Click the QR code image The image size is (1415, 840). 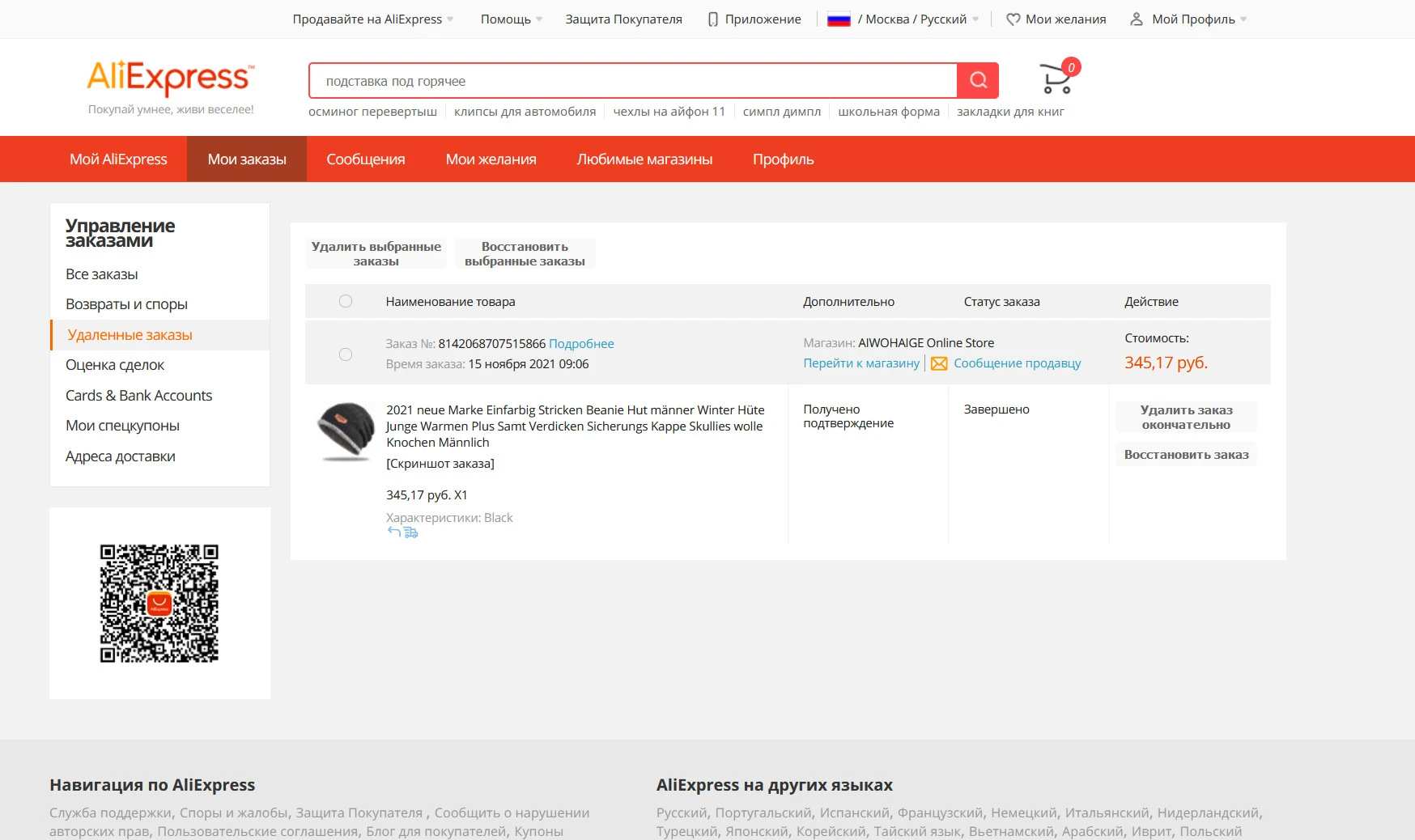pos(159,603)
